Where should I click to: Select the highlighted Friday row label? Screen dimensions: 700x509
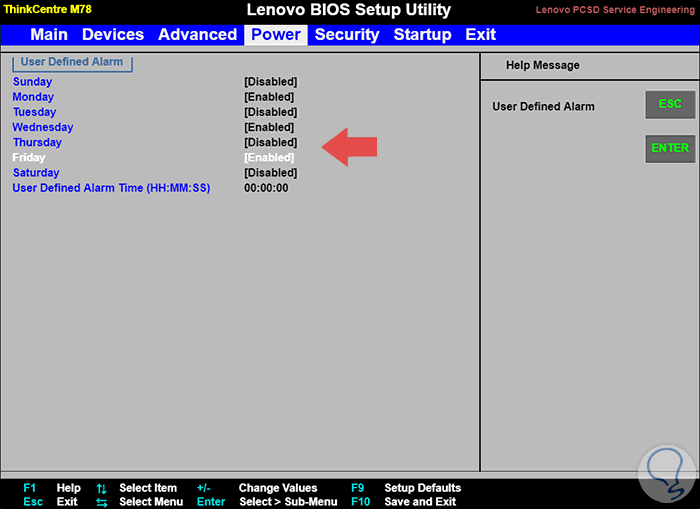point(29,158)
